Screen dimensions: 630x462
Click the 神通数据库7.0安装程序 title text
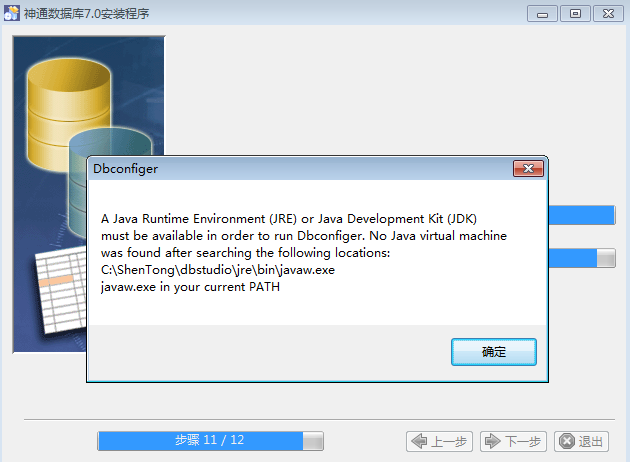[x=86, y=14]
